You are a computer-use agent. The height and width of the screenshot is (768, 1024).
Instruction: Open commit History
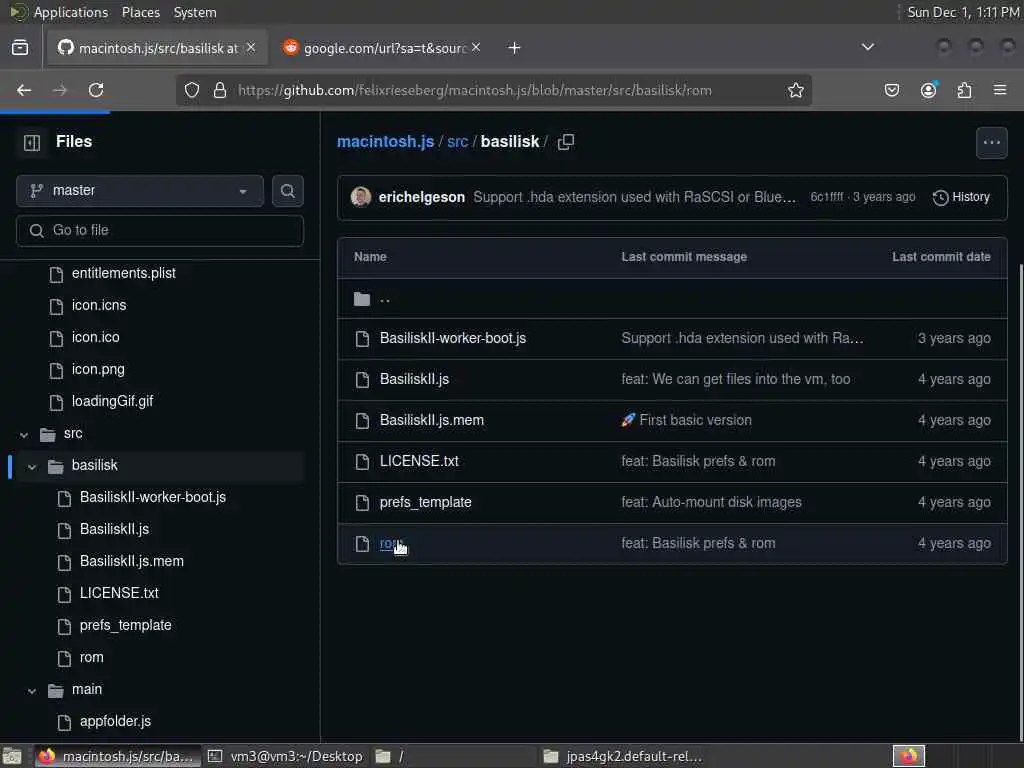pyautogui.click(x=961, y=197)
